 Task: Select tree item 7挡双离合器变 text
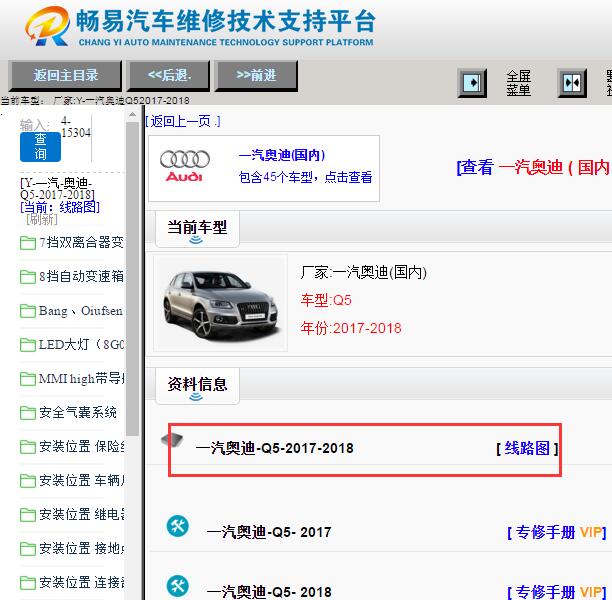click(81, 242)
